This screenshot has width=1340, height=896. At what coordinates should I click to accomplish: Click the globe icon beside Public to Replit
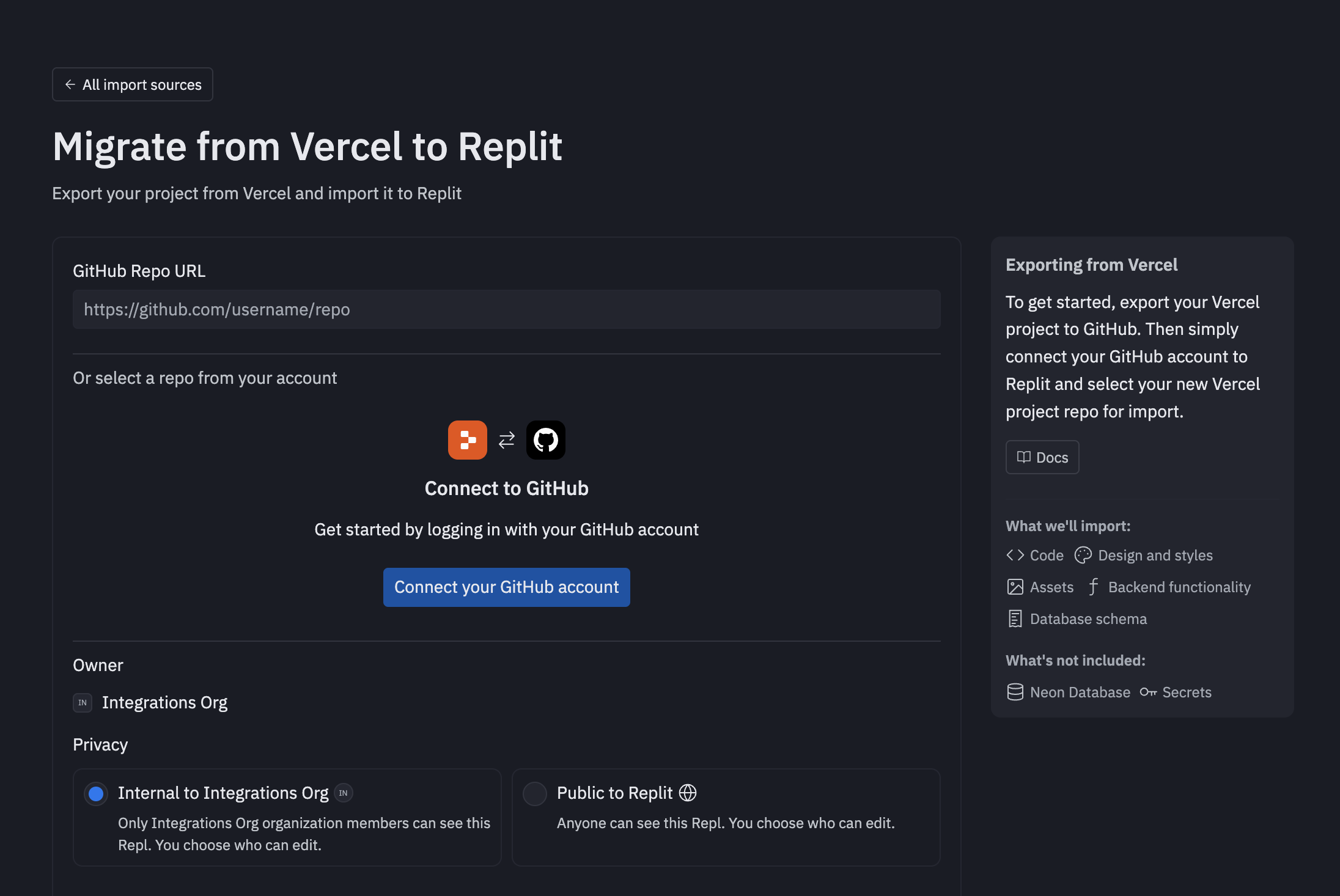[x=688, y=793]
